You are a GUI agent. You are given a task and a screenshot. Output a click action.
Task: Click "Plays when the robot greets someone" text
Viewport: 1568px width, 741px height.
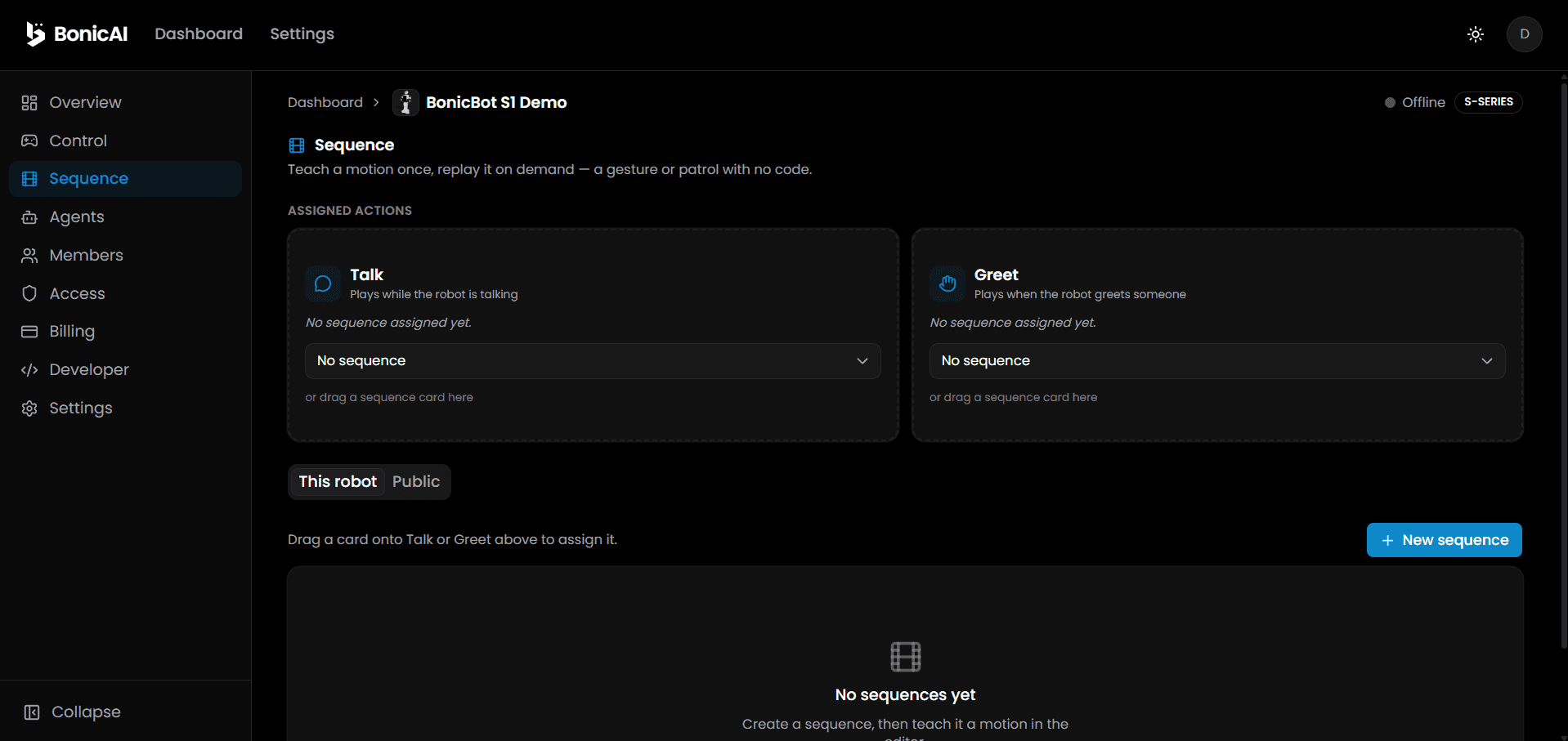coord(1080,295)
